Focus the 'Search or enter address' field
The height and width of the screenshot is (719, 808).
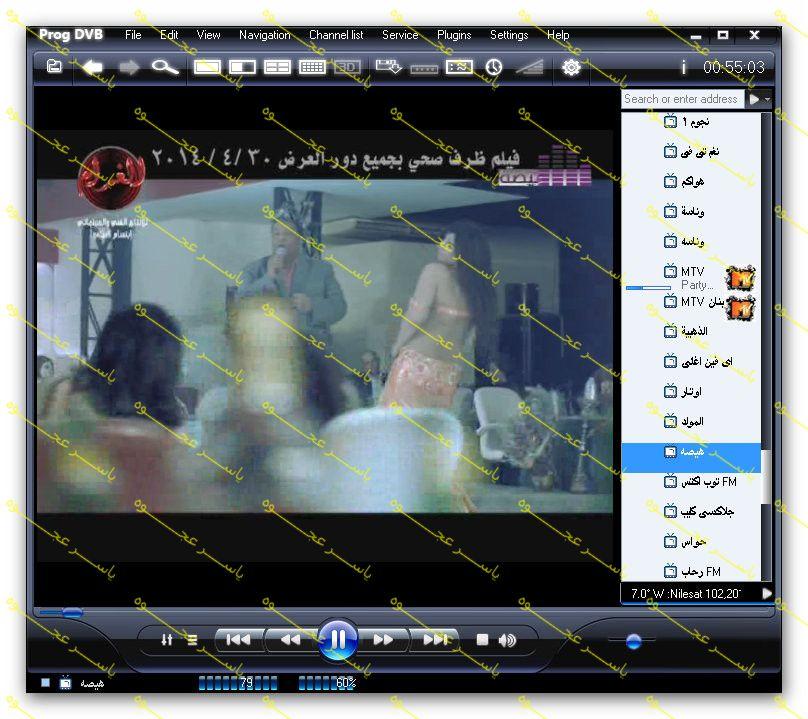[682, 99]
